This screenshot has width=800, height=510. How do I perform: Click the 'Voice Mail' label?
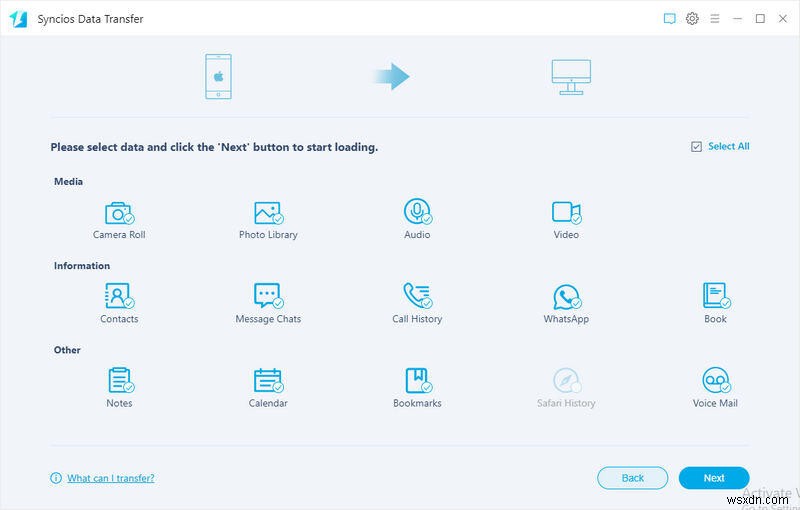(x=715, y=403)
